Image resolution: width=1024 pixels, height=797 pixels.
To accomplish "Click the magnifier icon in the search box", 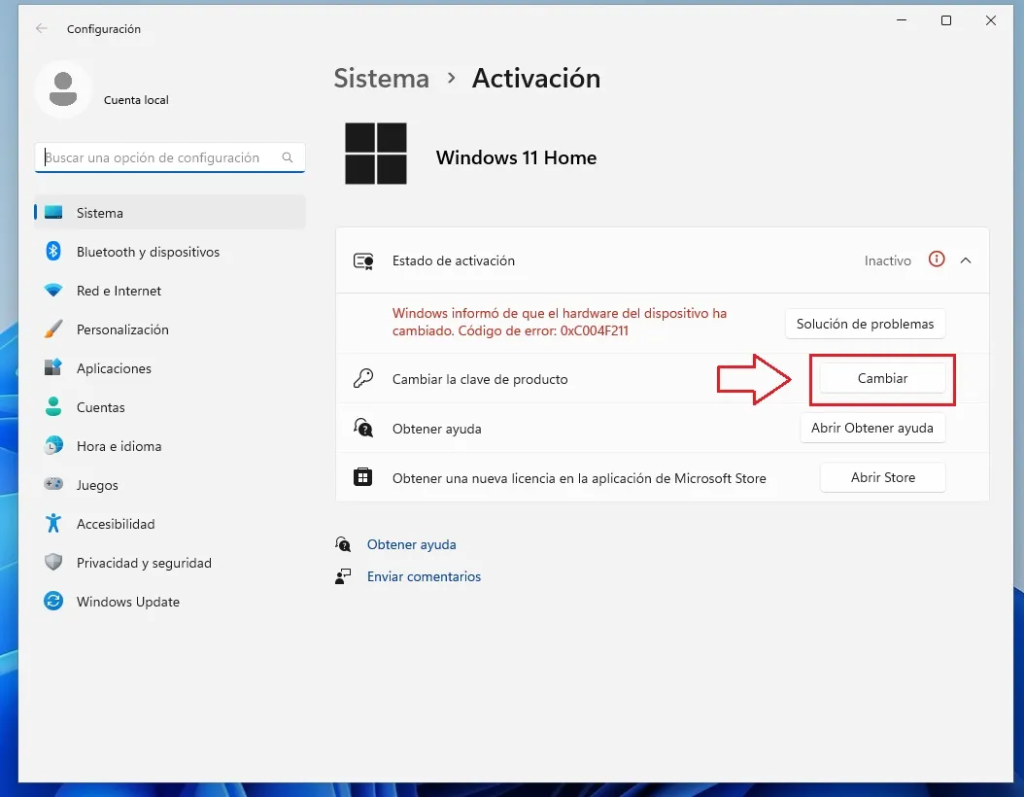I will (287, 157).
